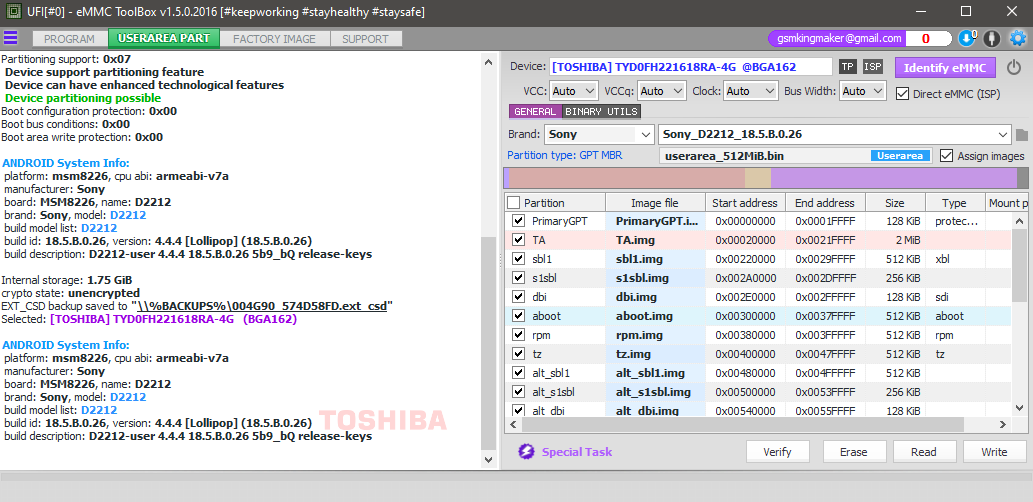Click the Identify eMMC button
Viewport: 1033px width, 502px height.
click(x=944, y=68)
